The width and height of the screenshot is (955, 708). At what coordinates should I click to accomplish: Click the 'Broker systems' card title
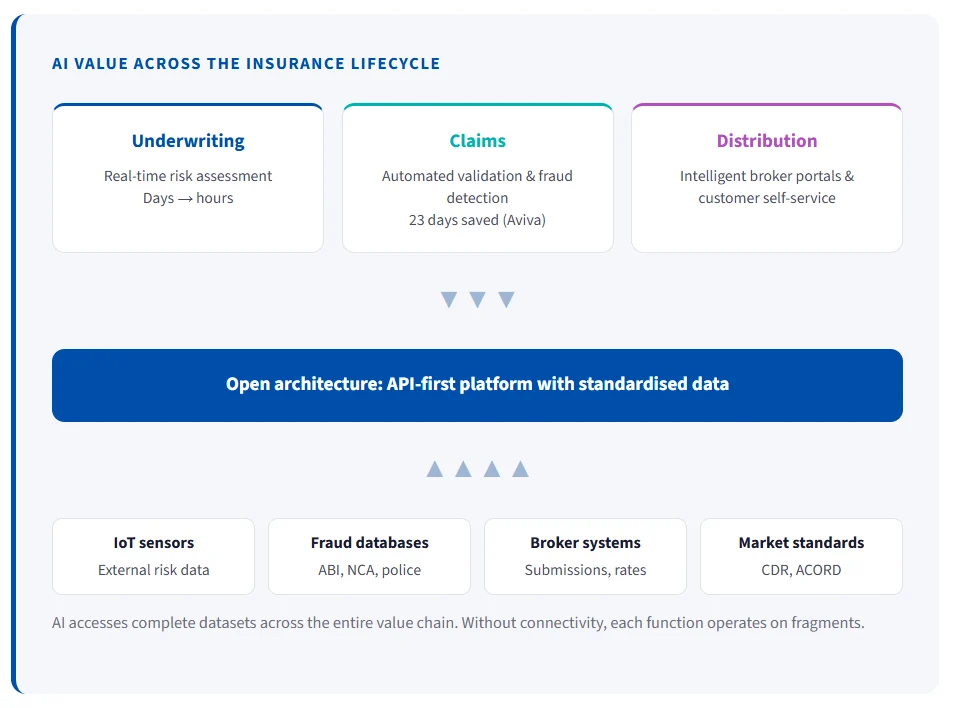(585, 542)
